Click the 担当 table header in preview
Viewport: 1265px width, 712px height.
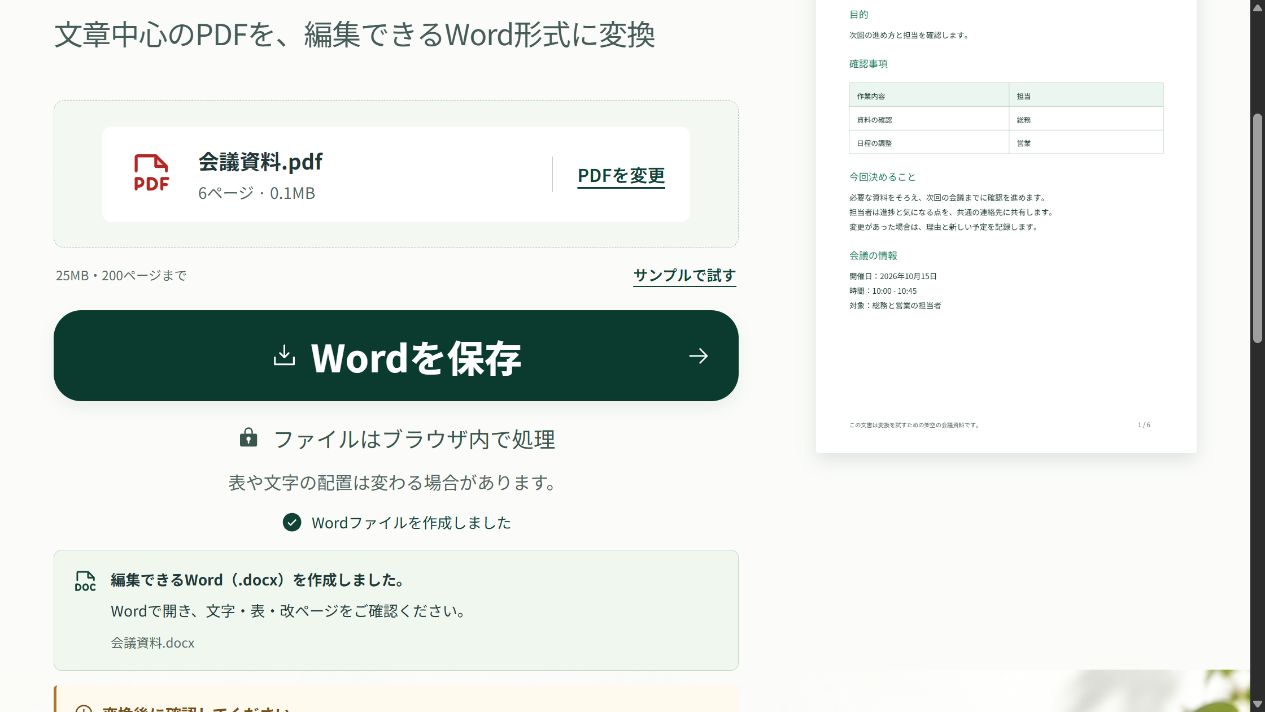click(x=1023, y=96)
